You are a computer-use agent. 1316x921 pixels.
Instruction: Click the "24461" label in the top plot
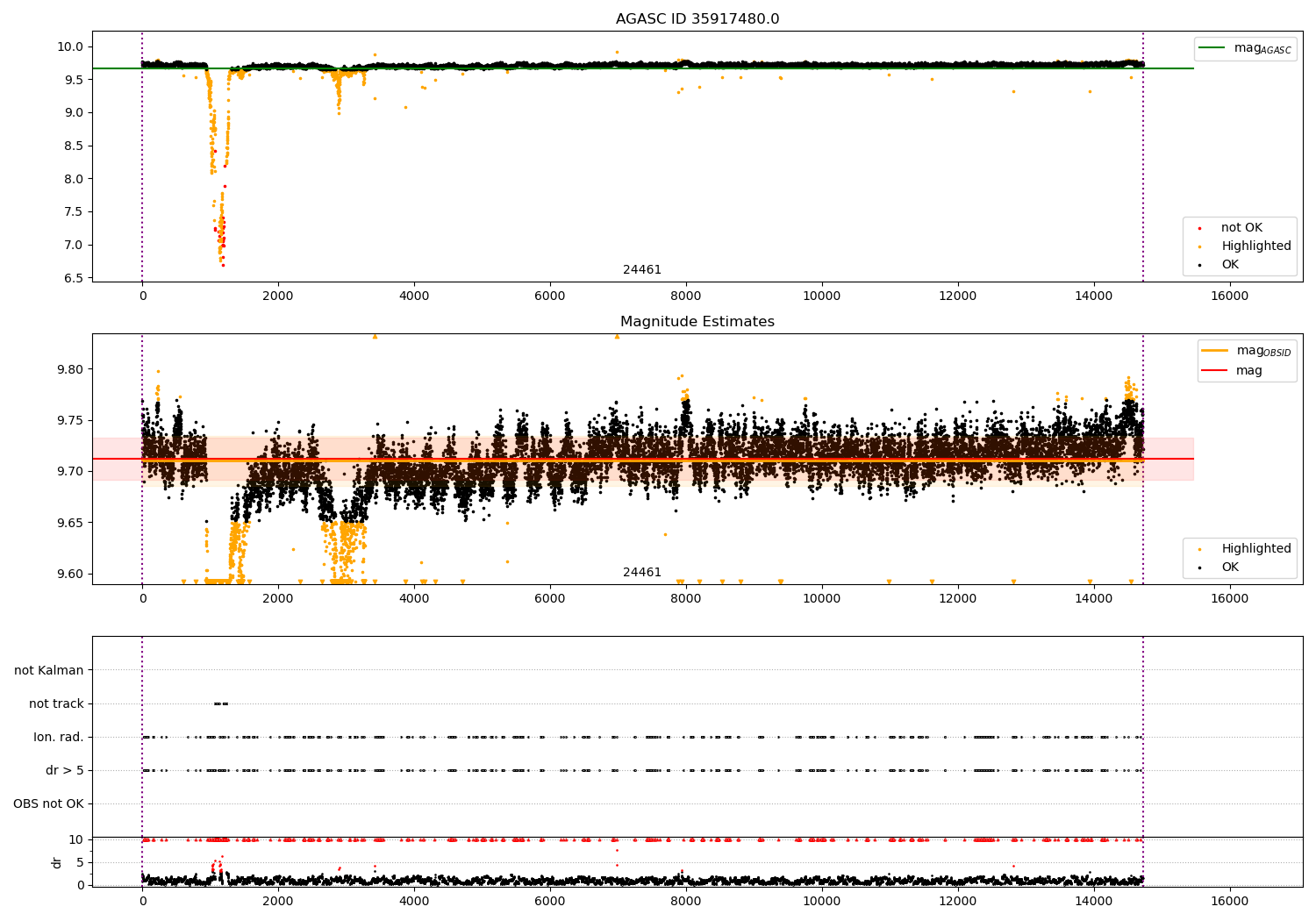(642, 270)
